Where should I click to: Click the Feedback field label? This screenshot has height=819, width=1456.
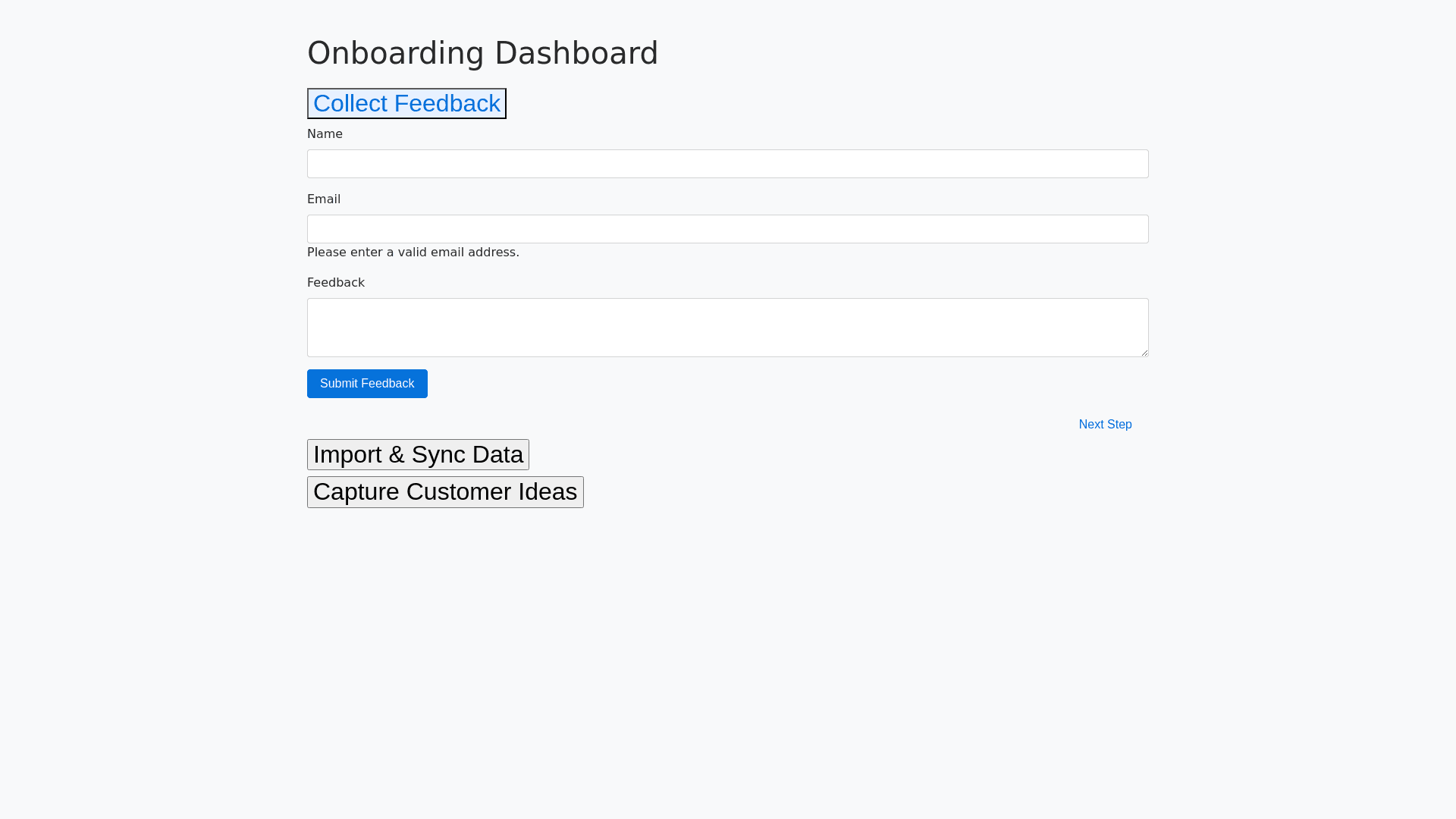pos(336,283)
